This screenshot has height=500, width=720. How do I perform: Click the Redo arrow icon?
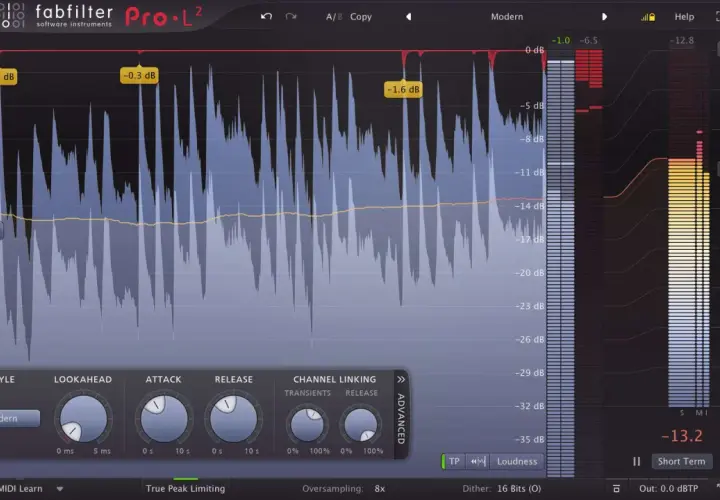[x=291, y=17]
